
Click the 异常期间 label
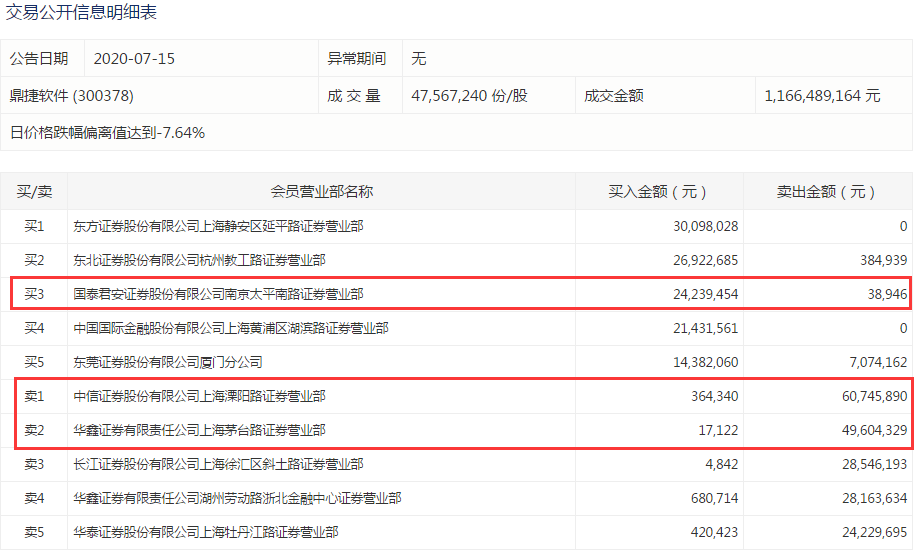tap(357, 59)
